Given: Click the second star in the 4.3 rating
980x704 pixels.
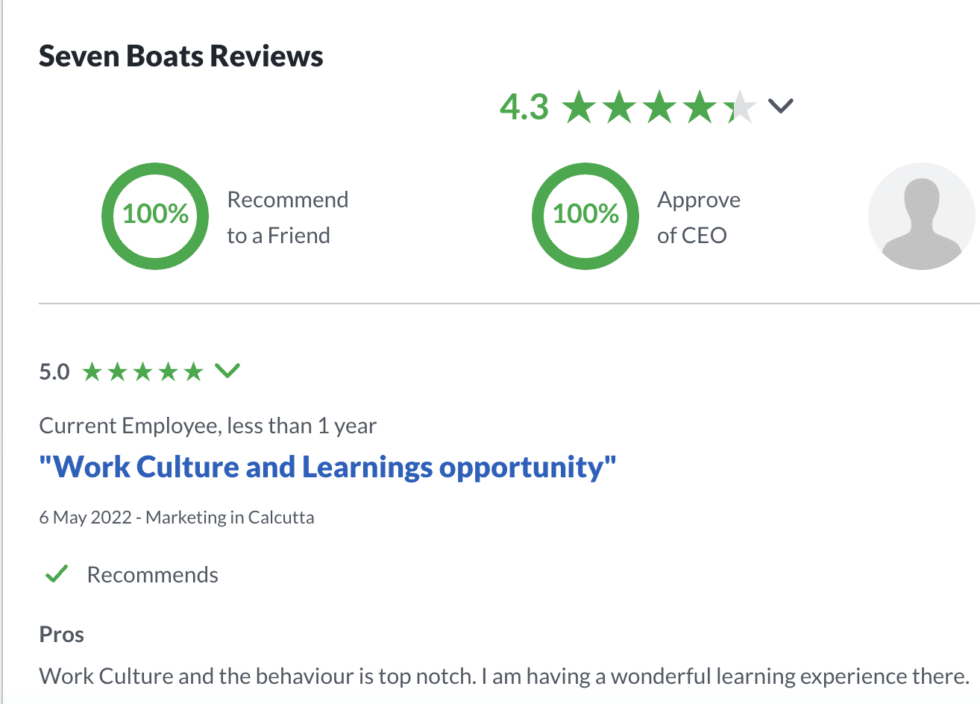Looking at the screenshot, I should point(618,106).
